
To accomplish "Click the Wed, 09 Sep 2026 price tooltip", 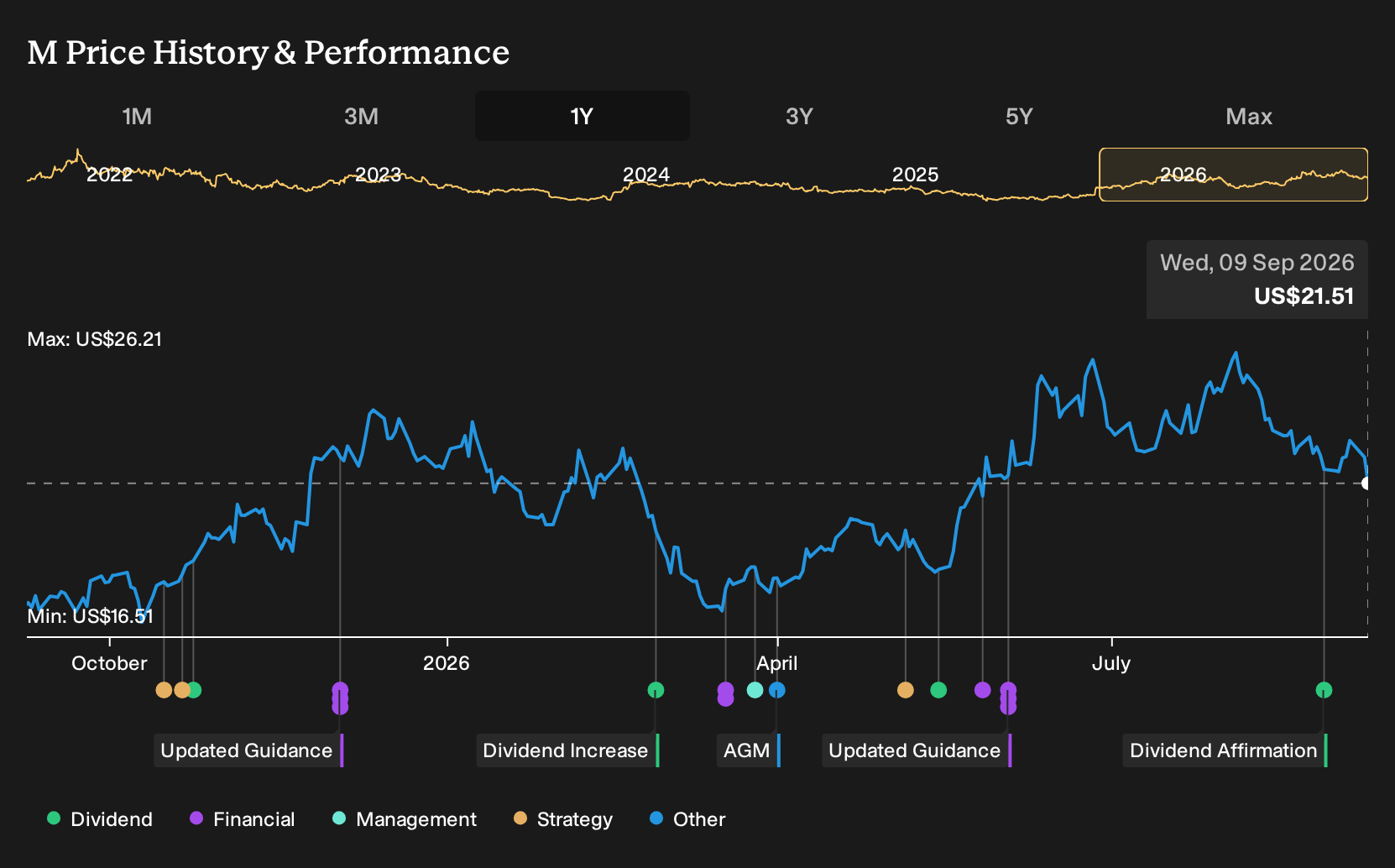I will (1257, 280).
